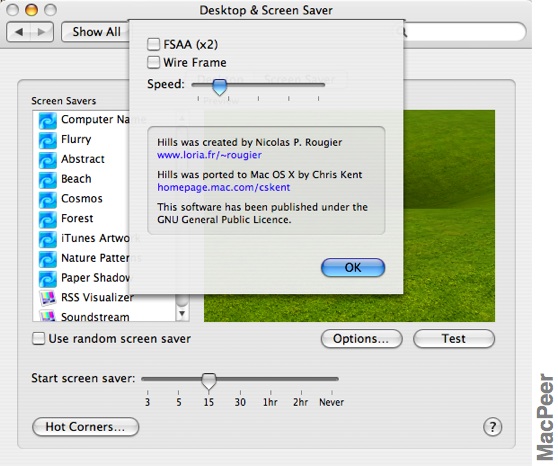Open the homepage.mac.com/cskent link
The image size is (558, 466).
click(x=223, y=187)
